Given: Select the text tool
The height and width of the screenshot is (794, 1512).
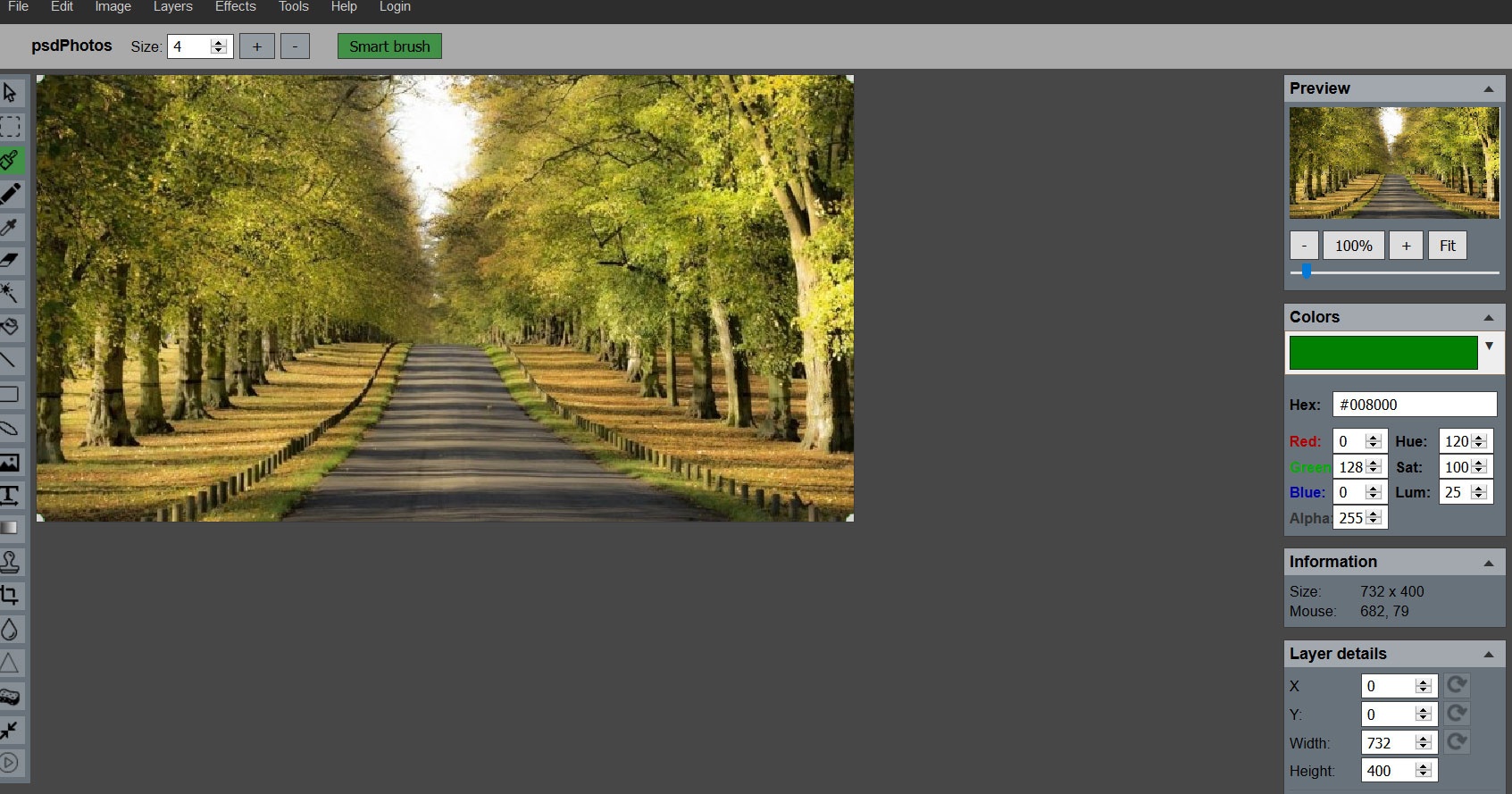Looking at the screenshot, I should coord(11,495).
